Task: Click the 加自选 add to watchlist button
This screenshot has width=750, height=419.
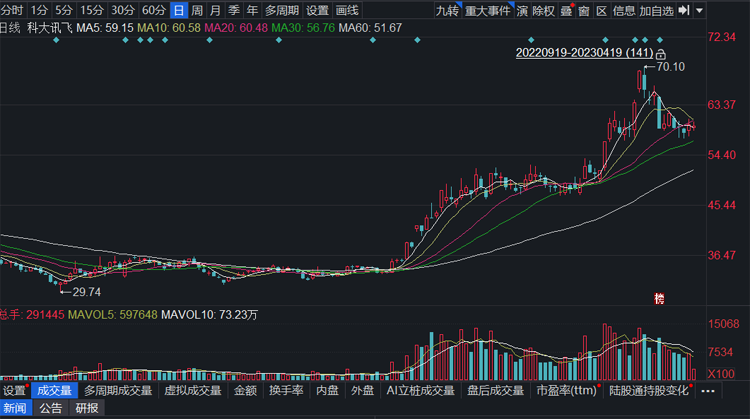Action: point(657,10)
